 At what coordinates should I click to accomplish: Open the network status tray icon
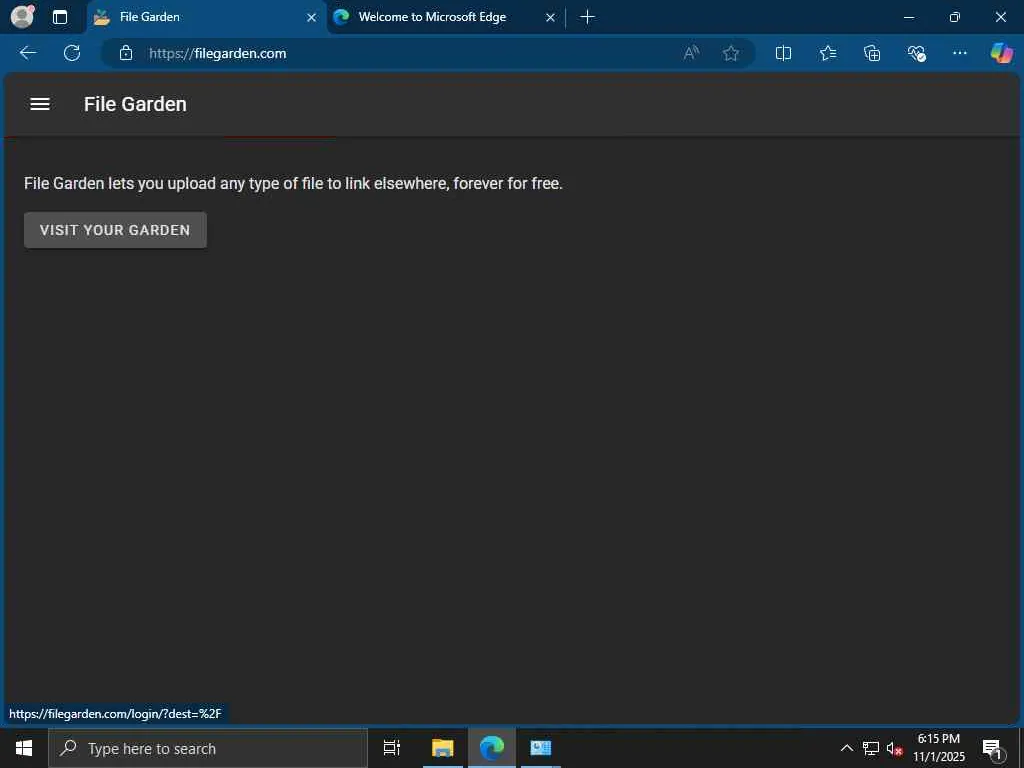871,748
